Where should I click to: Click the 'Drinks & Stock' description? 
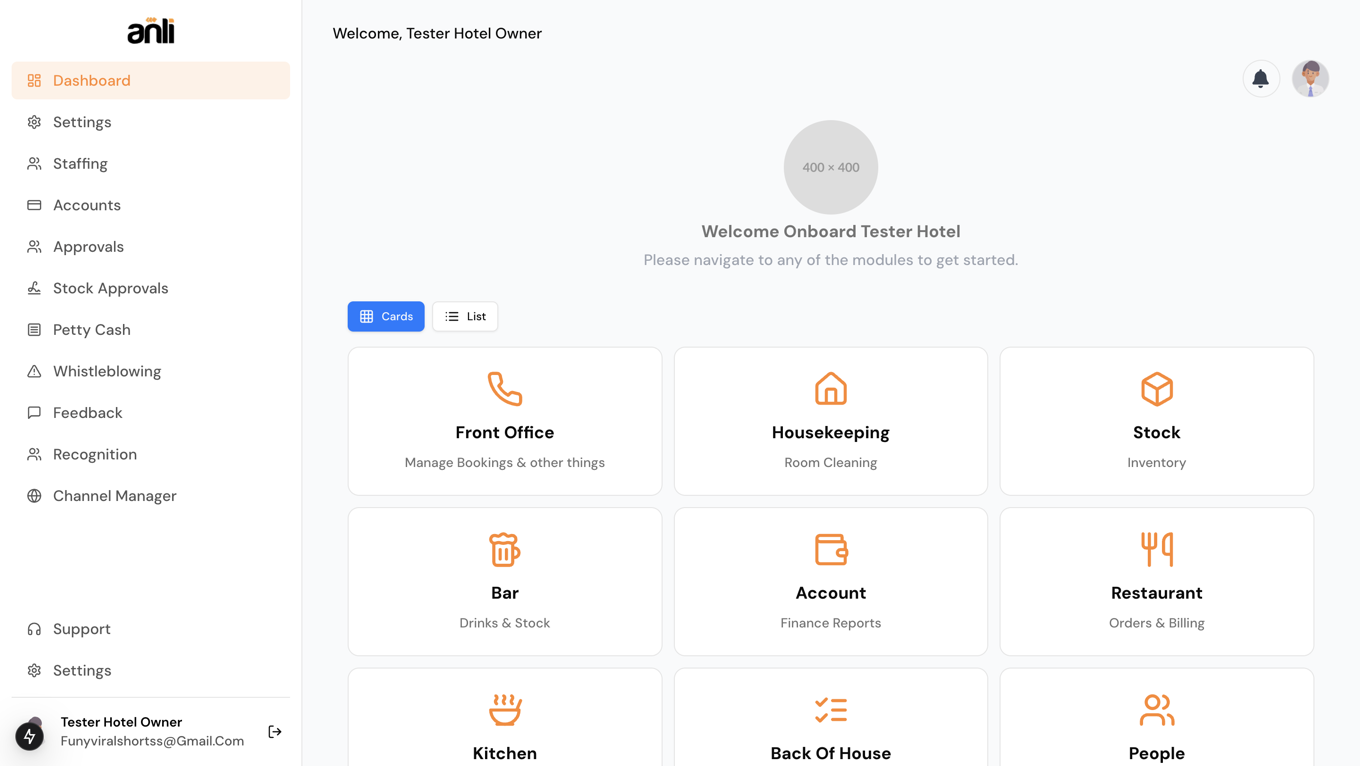[x=505, y=623]
